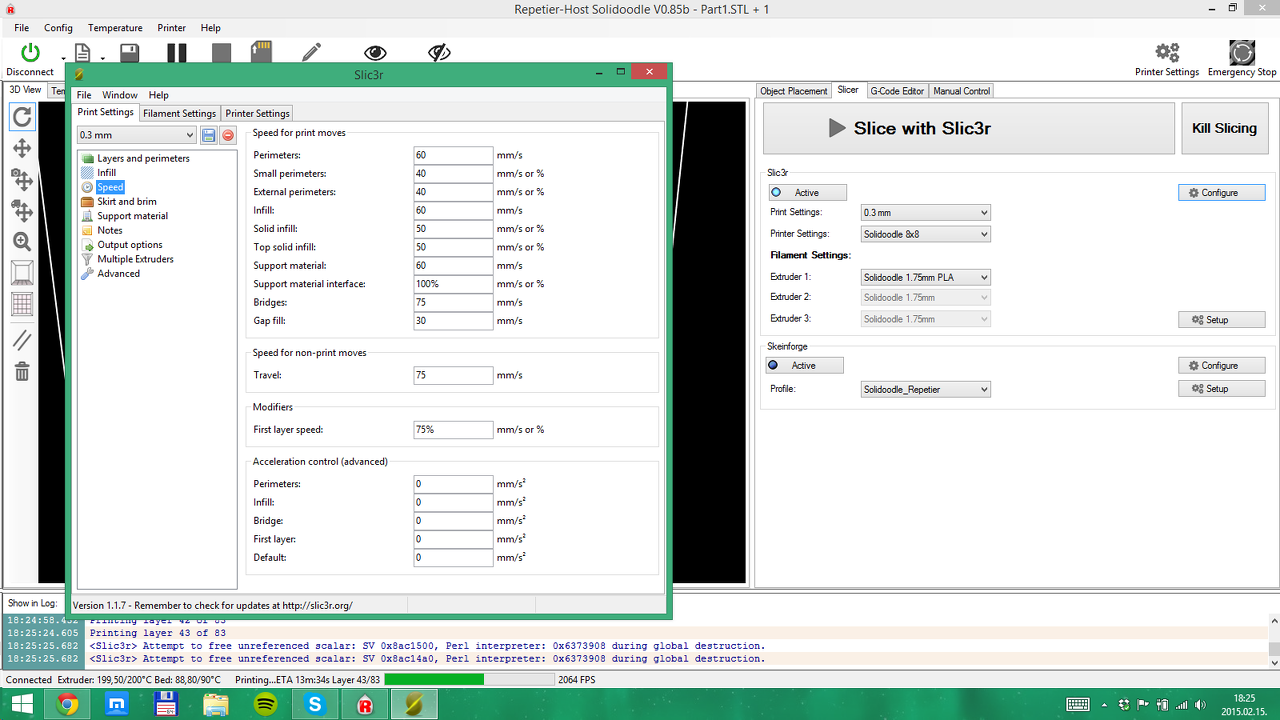The height and width of the screenshot is (720, 1280).
Task: Open Skype from the taskbar
Action: coord(316,704)
